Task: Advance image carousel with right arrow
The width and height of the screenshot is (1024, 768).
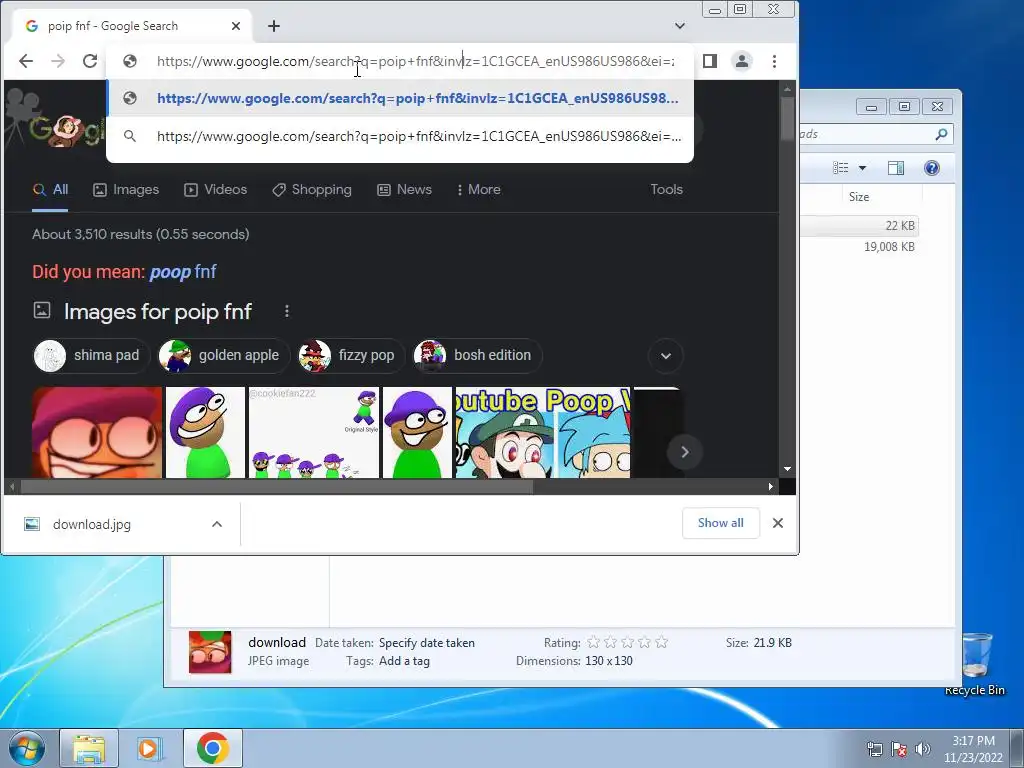Action: pyautogui.click(x=684, y=452)
